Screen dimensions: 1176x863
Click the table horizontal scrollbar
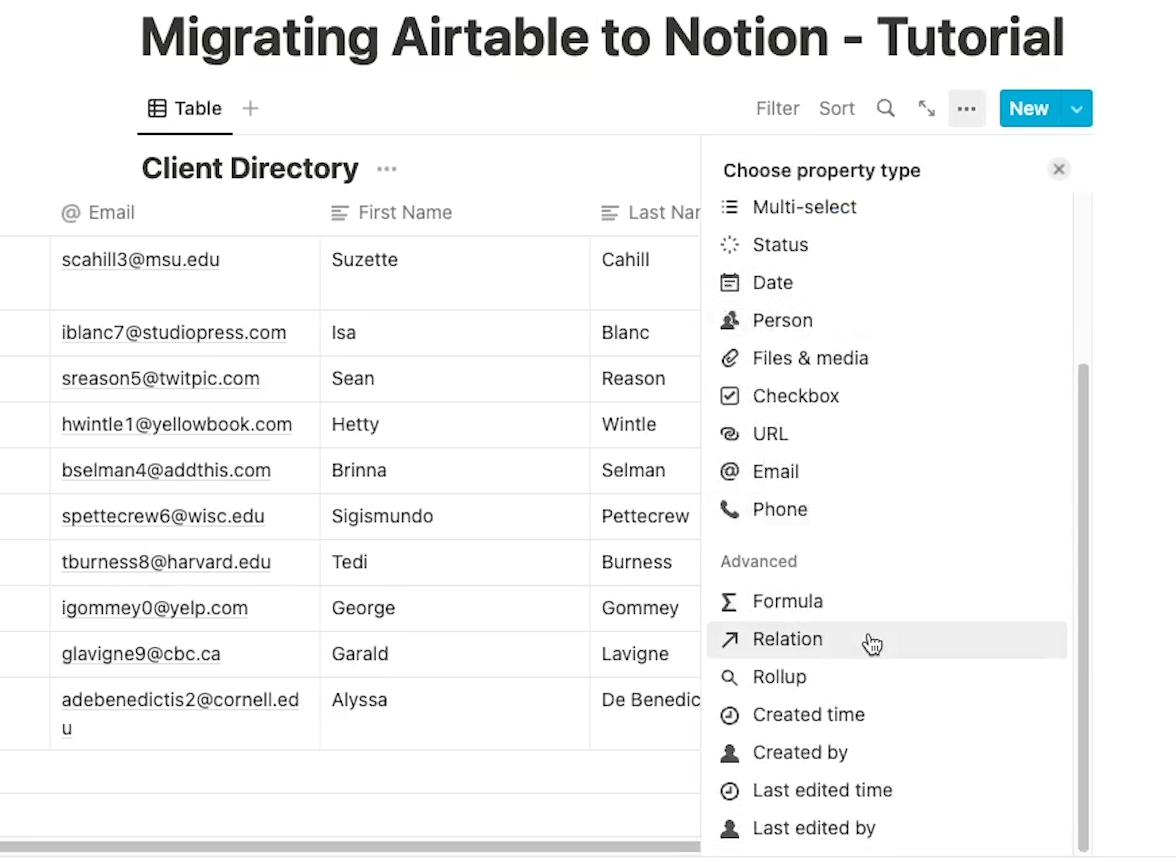click(x=350, y=847)
